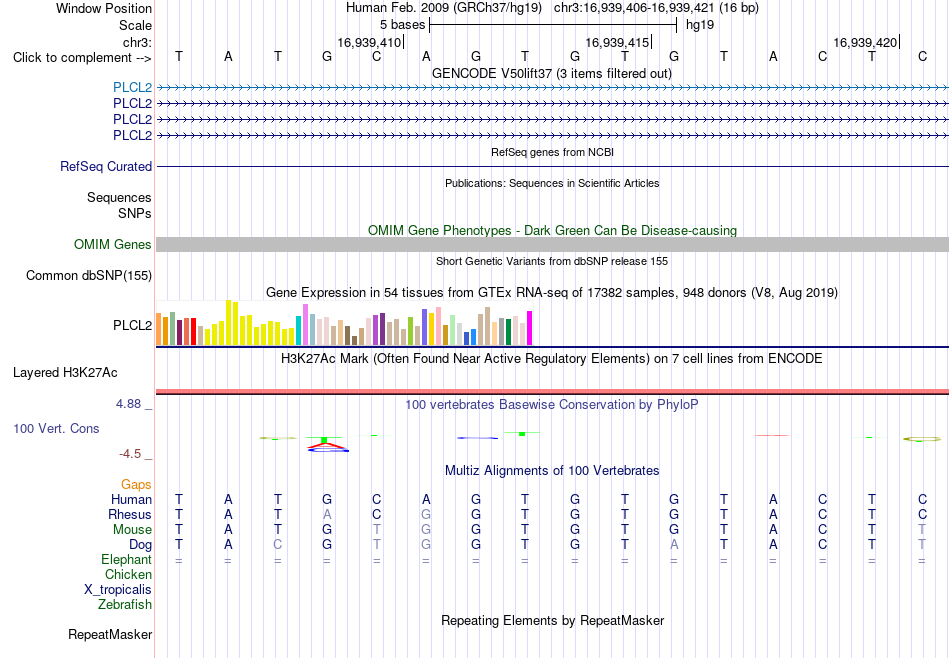Image resolution: width=950 pixels, height=658 pixels.
Task: Click the magenta last GTEx expression bar
Action: [x=530, y=328]
